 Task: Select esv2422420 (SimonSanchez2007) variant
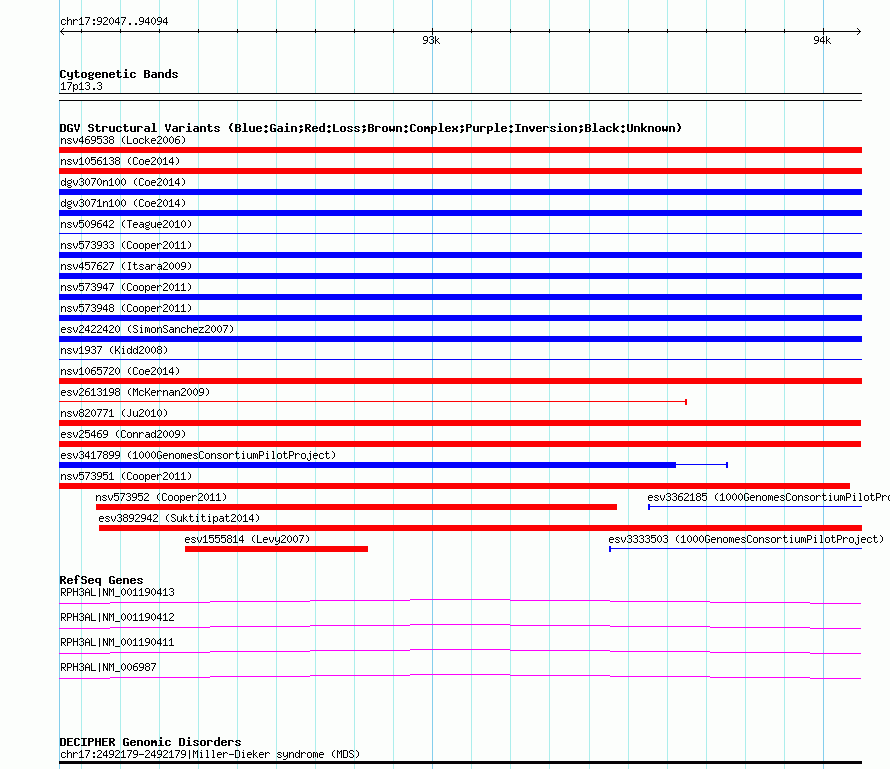(147, 329)
